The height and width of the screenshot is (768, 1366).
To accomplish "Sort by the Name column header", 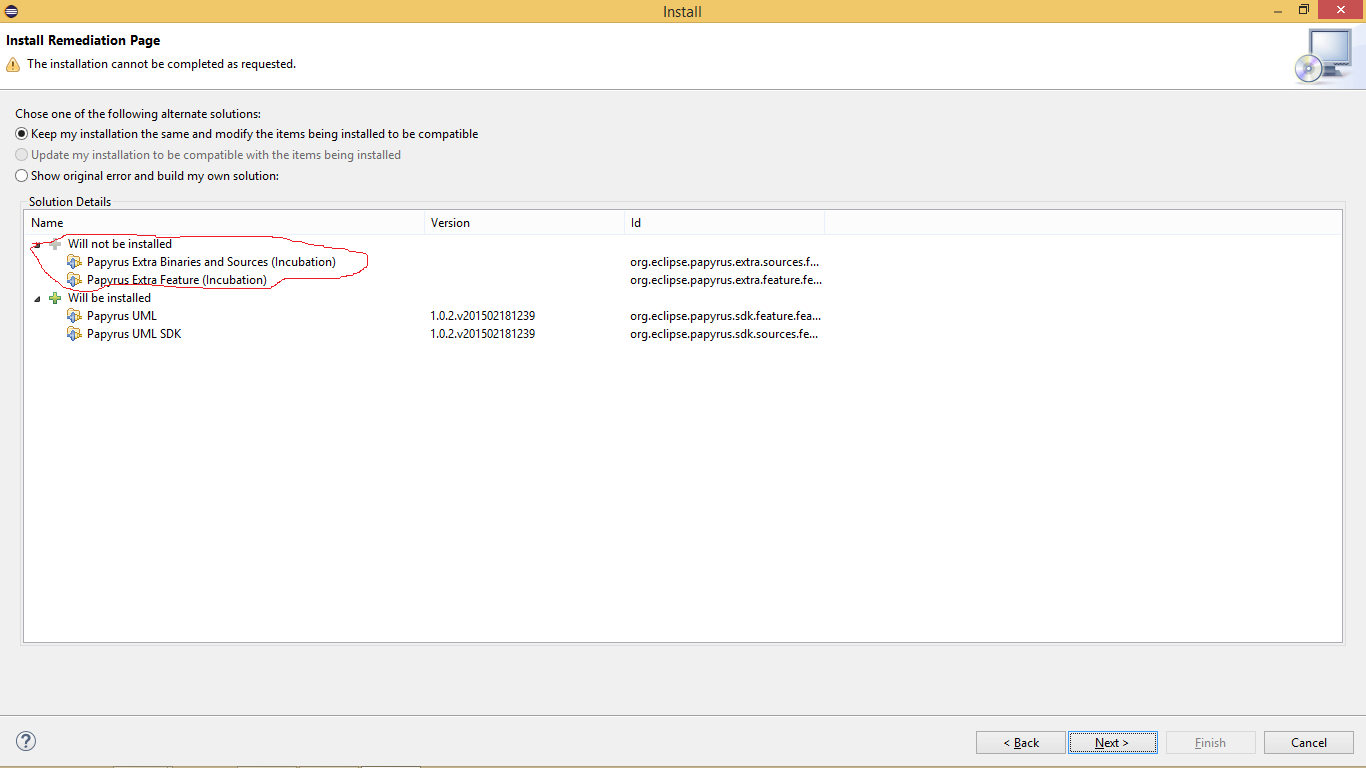I will [225, 223].
